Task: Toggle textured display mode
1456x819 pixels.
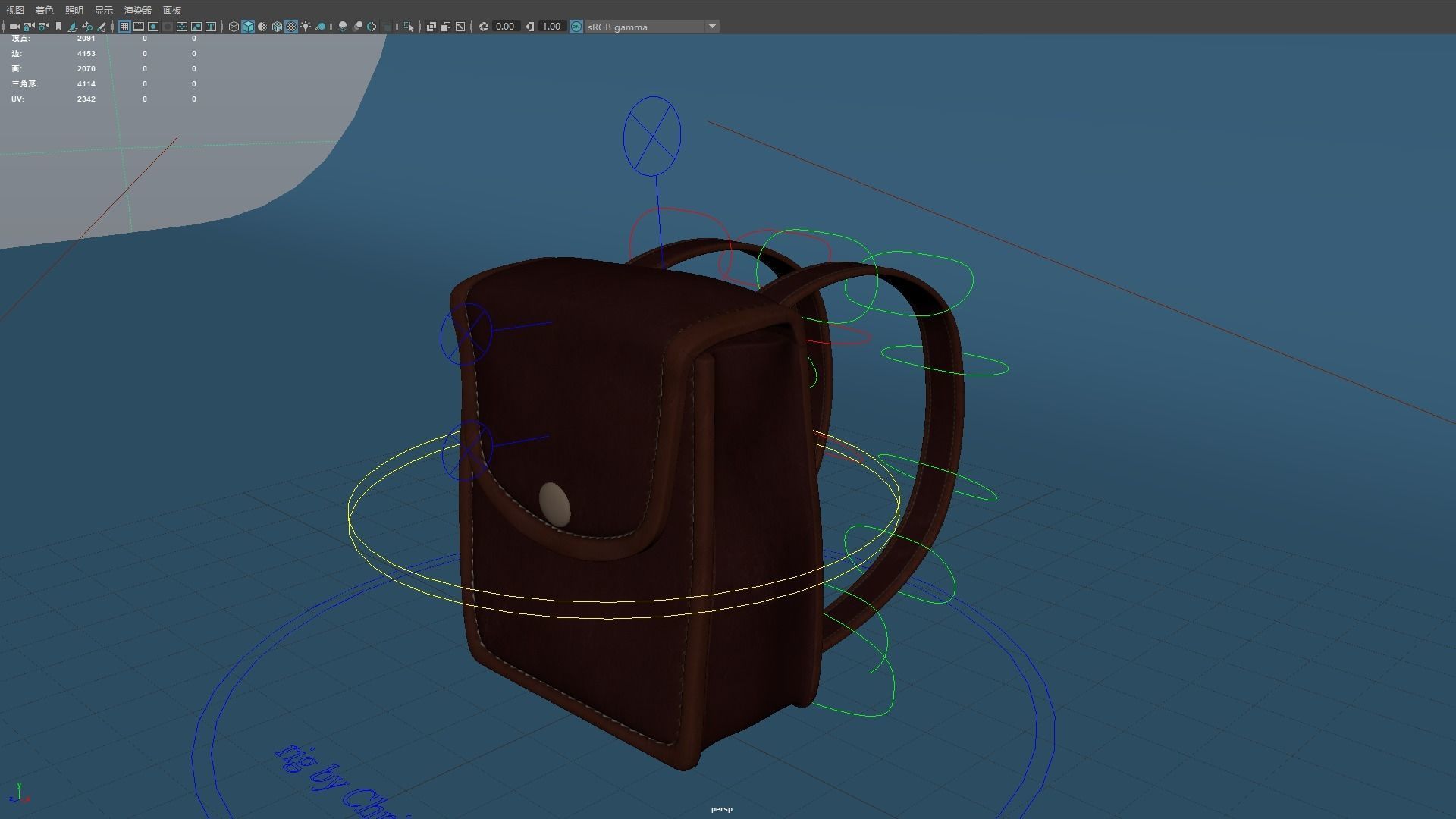Action: (291, 27)
